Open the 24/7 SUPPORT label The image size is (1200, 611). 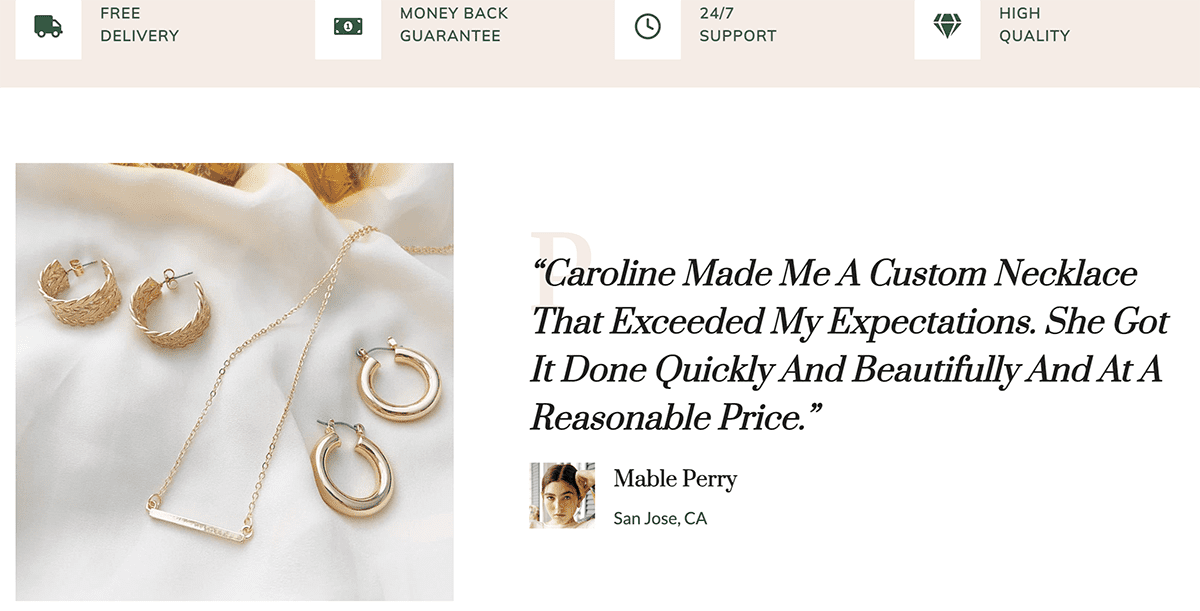pos(738,25)
